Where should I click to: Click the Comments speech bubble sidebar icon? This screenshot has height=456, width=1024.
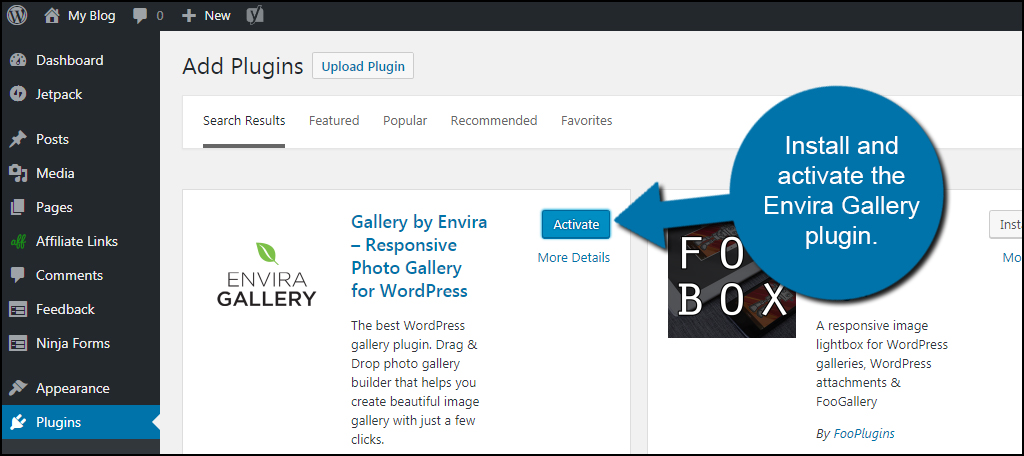(18, 275)
